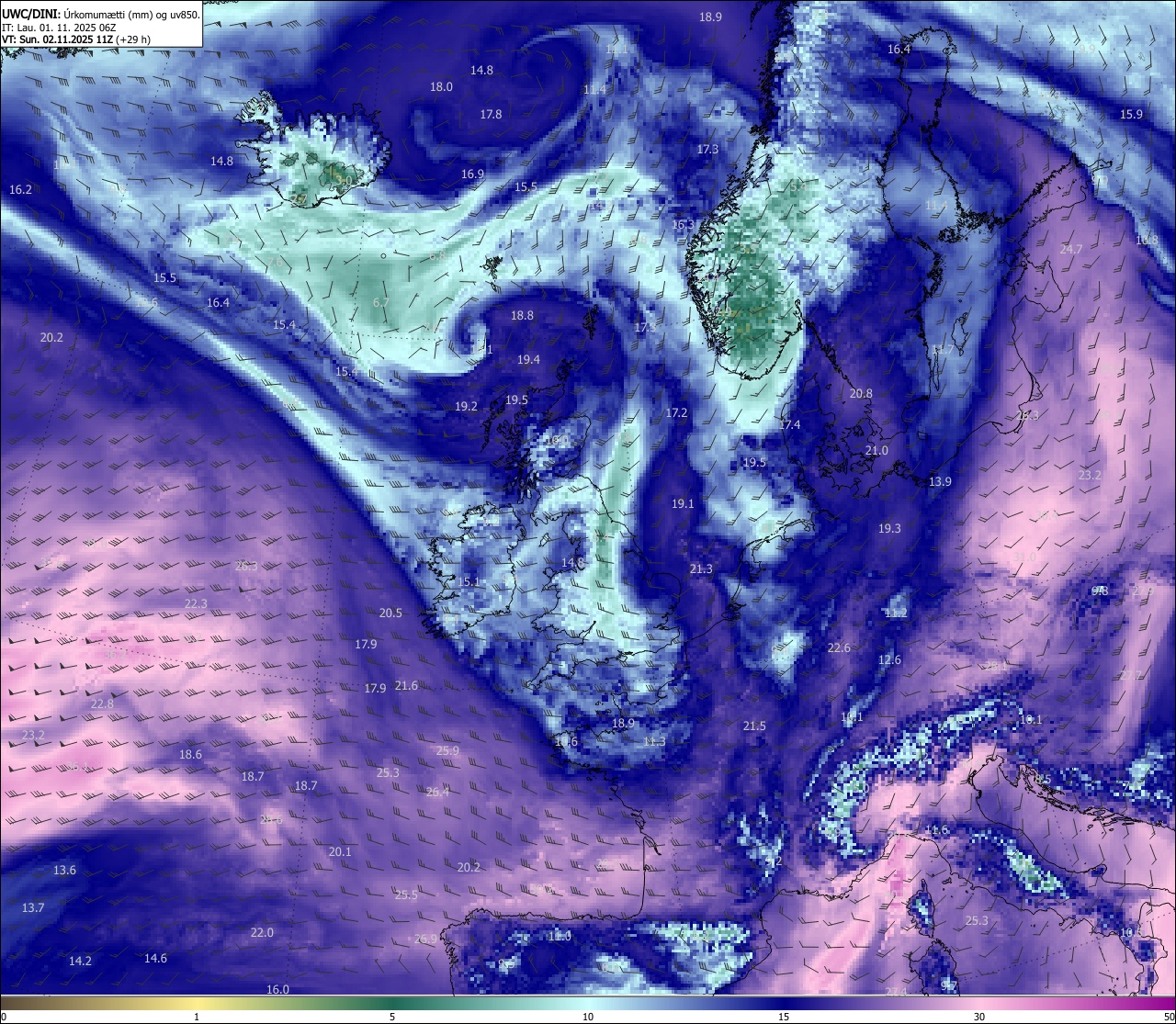Click the map value '14.2'
This screenshot has height=1024, width=1176.
point(80,961)
